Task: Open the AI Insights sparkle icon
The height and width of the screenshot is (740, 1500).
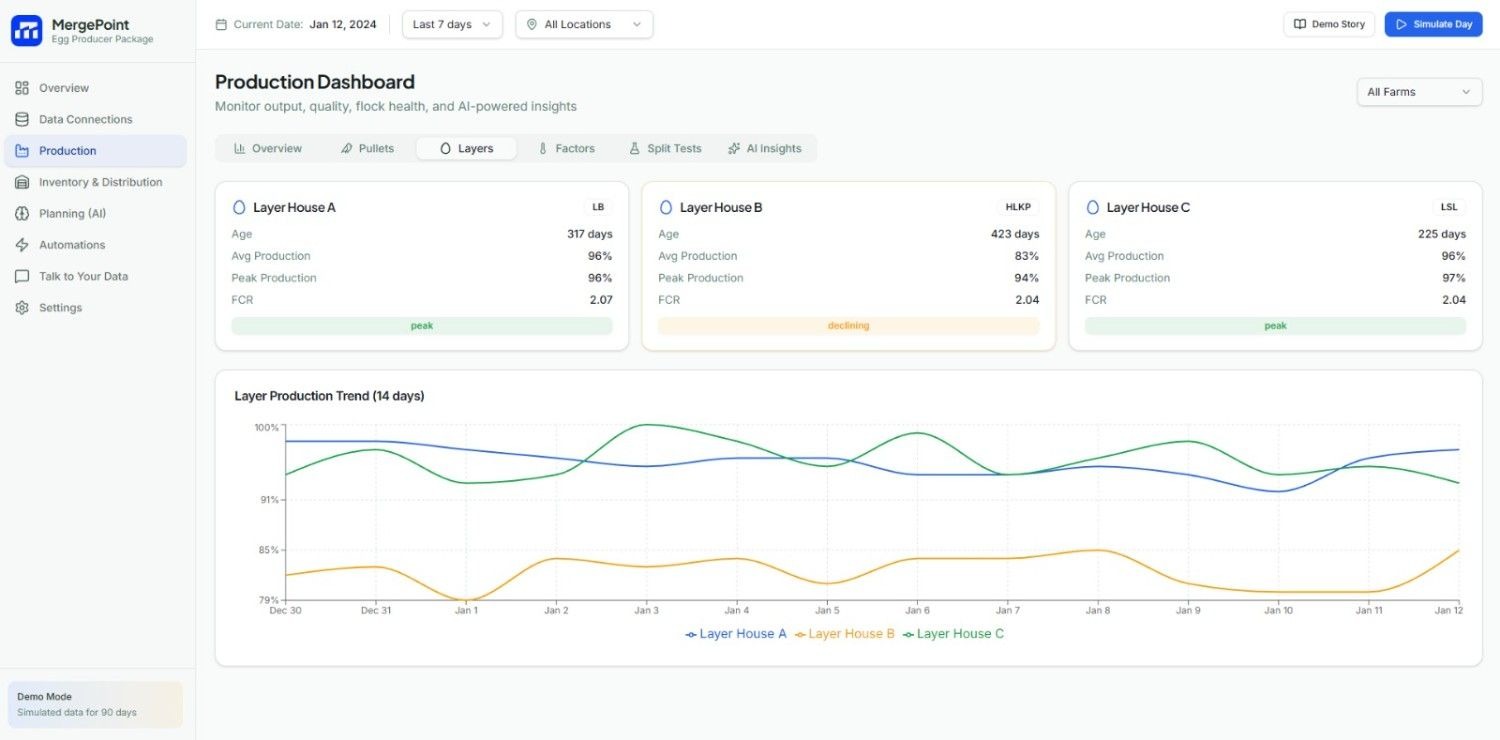Action: [733, 147]
